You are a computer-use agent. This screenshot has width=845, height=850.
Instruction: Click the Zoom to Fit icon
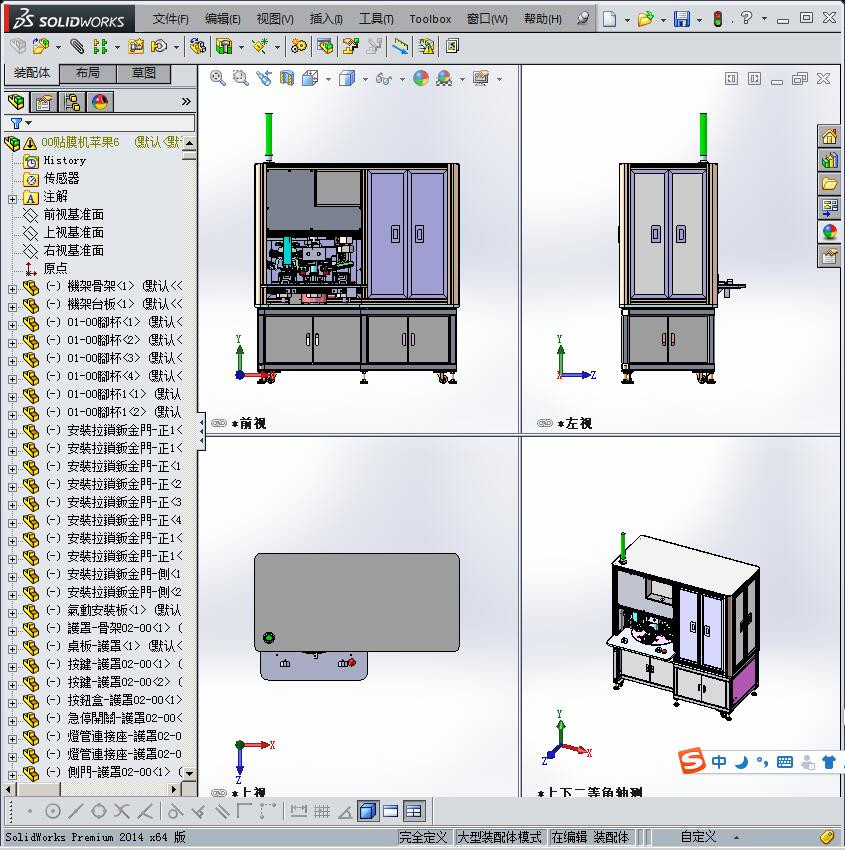[218, 79]
